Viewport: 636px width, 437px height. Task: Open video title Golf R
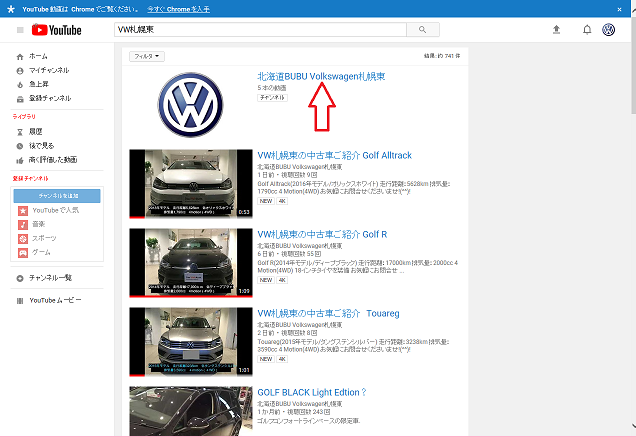[322, 235]
